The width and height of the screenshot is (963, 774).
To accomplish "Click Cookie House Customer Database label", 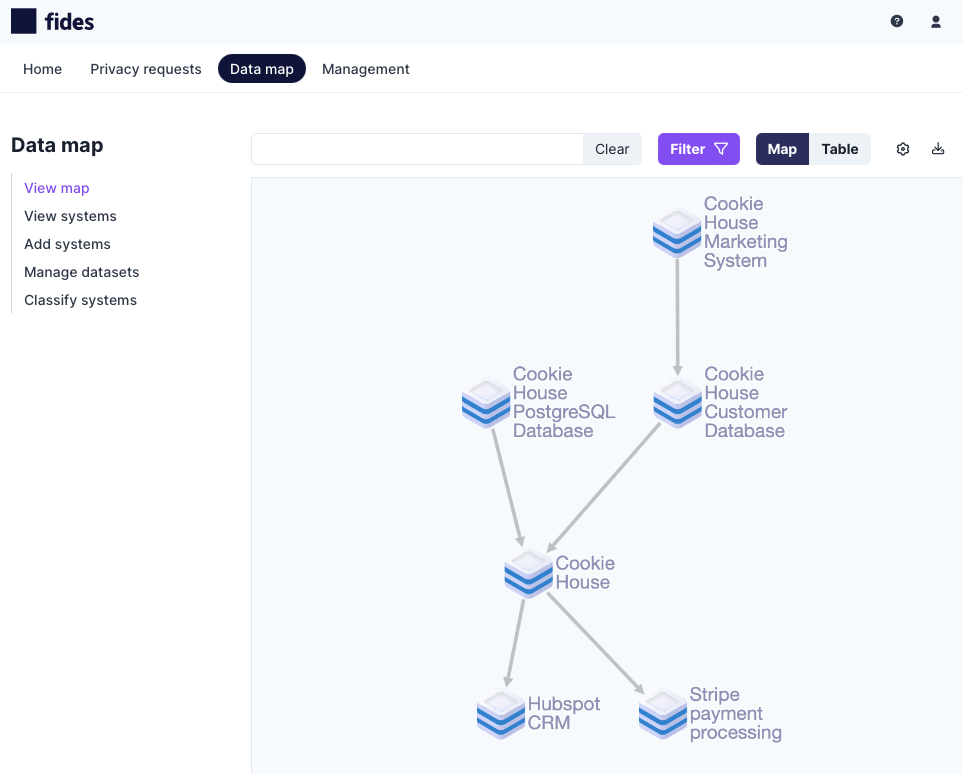I will (746, 402).
